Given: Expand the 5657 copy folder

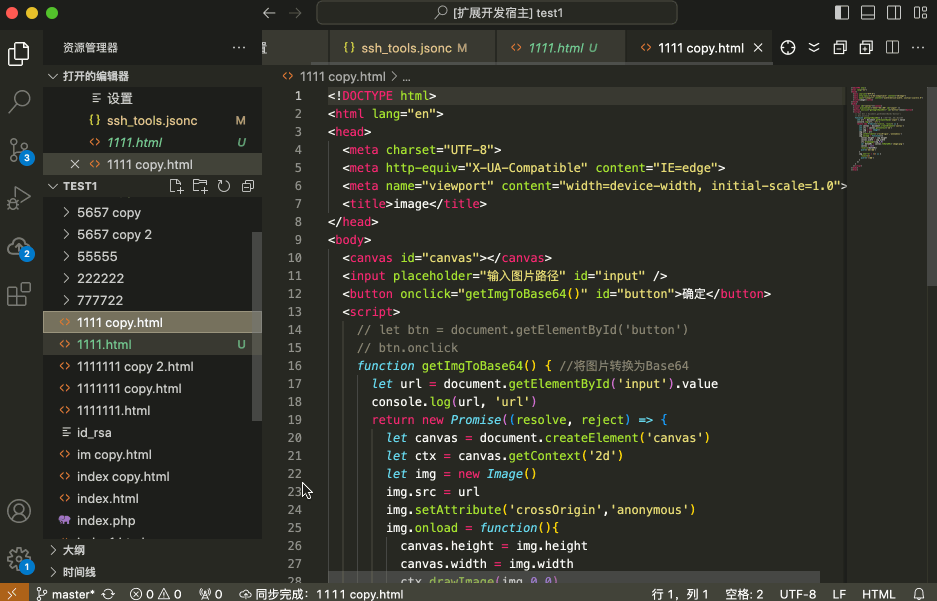Looking at the screenshot, I should coord(108,213).
